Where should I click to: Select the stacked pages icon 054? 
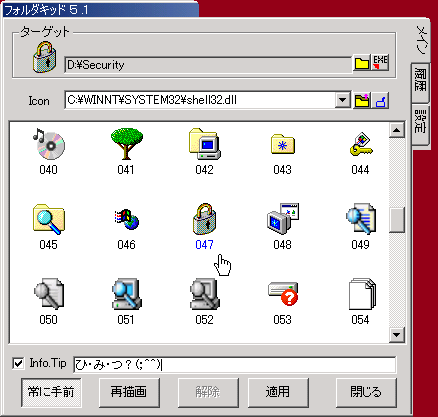click(x=362, y=294)
